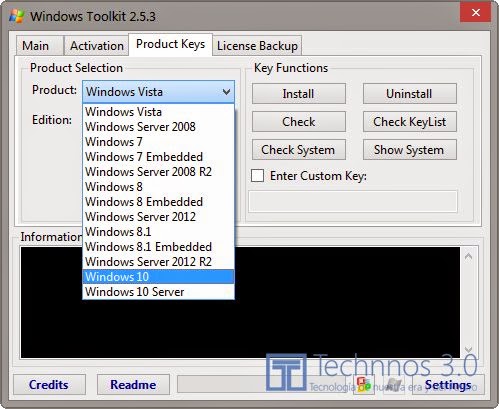The image size is (499, 409).
Task: Choose Windows Server 2012 option
Action: pos(158,217)
